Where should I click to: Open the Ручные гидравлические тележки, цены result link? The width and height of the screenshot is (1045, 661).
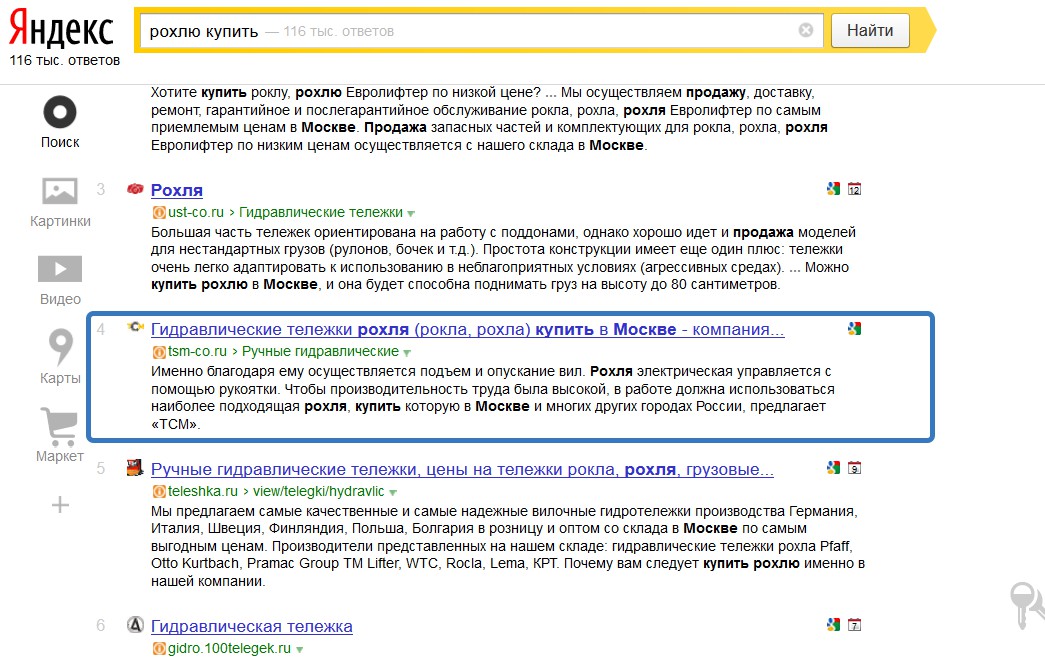point(462,470)
